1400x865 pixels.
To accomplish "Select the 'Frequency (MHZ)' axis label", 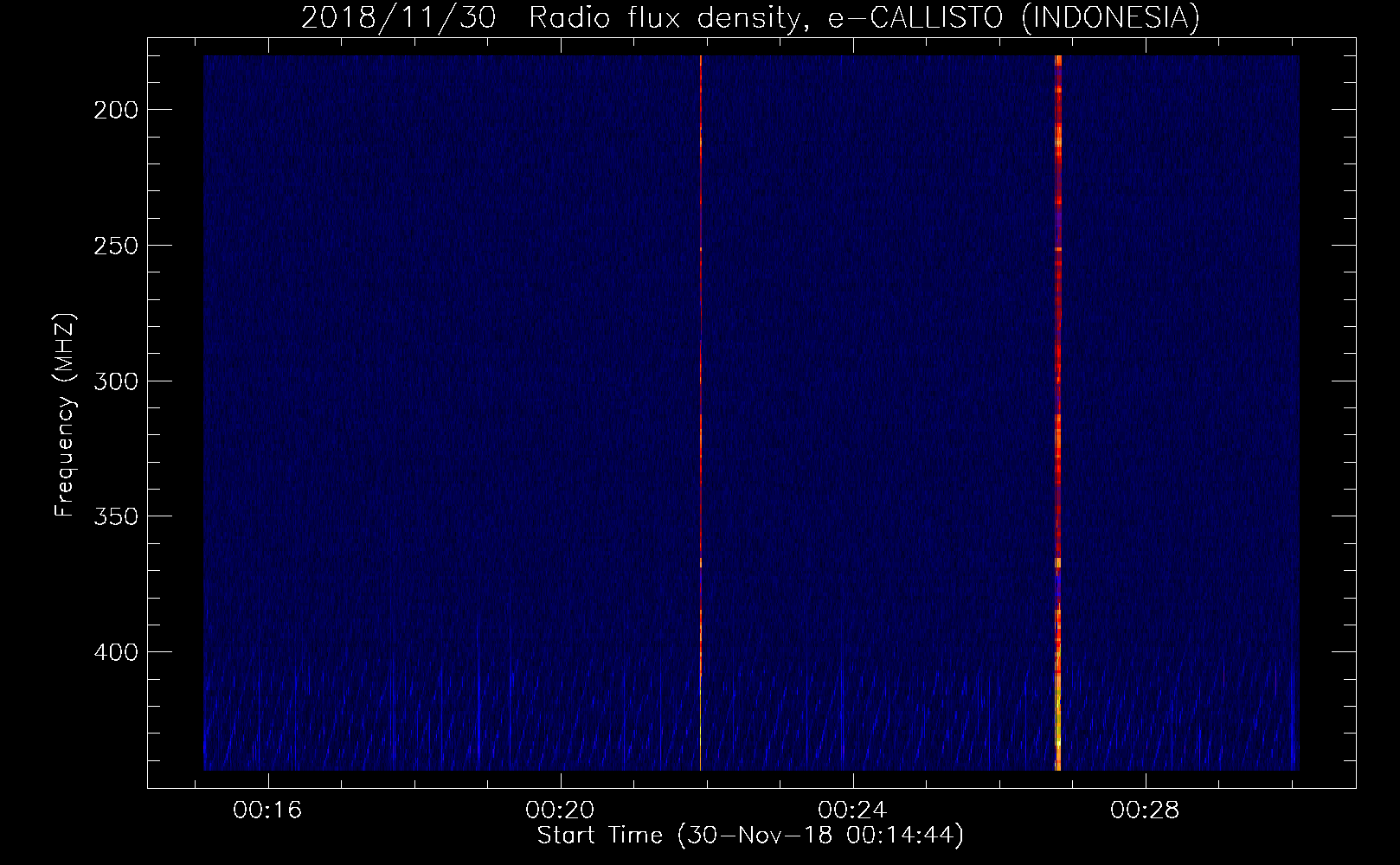I will coord(65,415).
